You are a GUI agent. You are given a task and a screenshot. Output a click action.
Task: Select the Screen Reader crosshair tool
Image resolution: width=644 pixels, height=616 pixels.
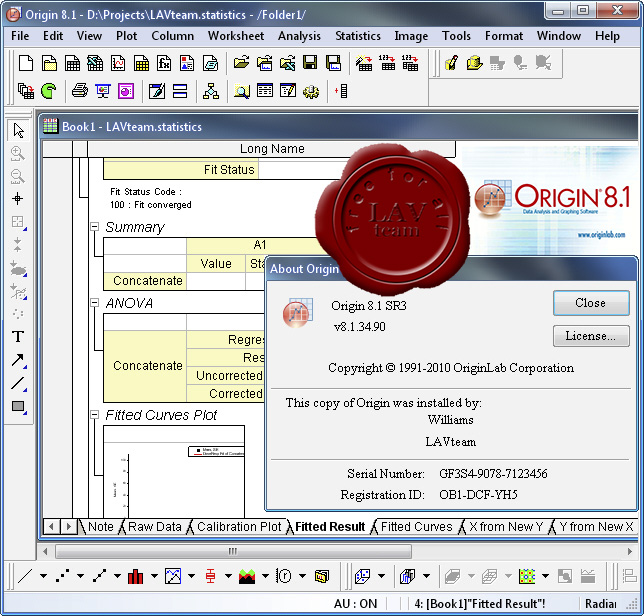click(18, 199)
